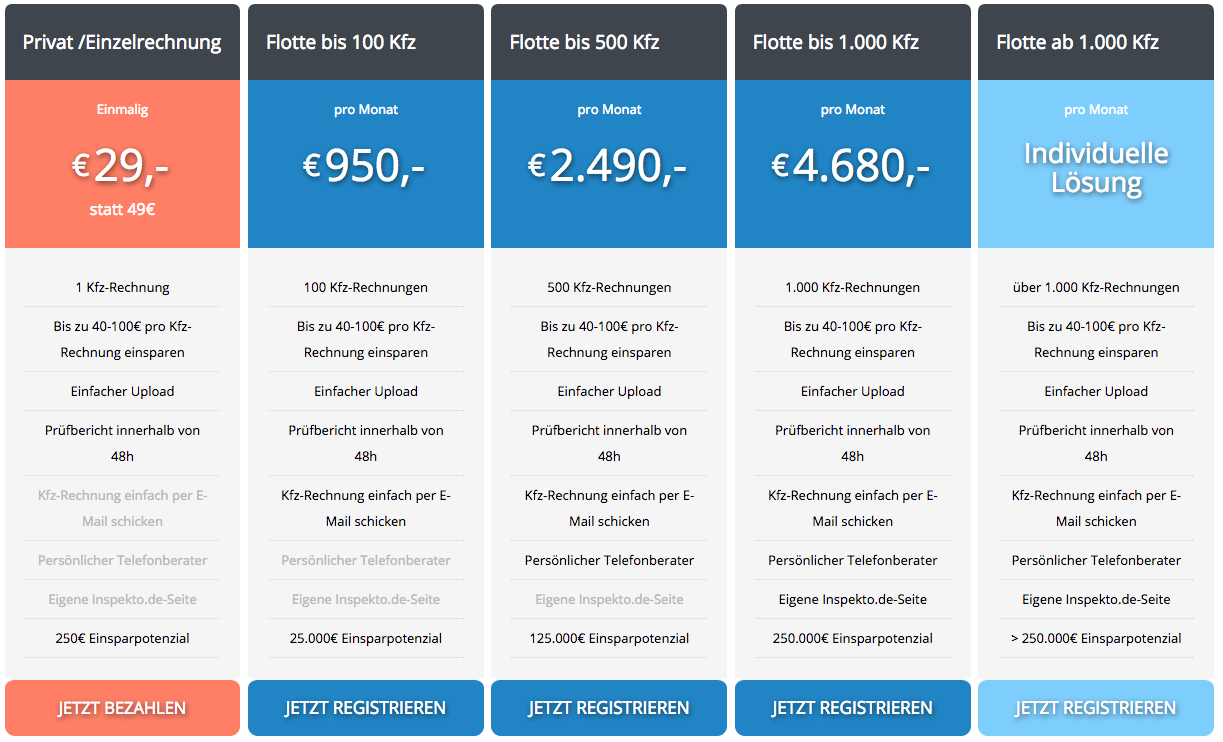This screenshot has height=742, width=1223.
Task: Click 'über 1.000 Kfz-Rechnungen' feature row
Action: pyautogui.click(x=1096, y=287)
